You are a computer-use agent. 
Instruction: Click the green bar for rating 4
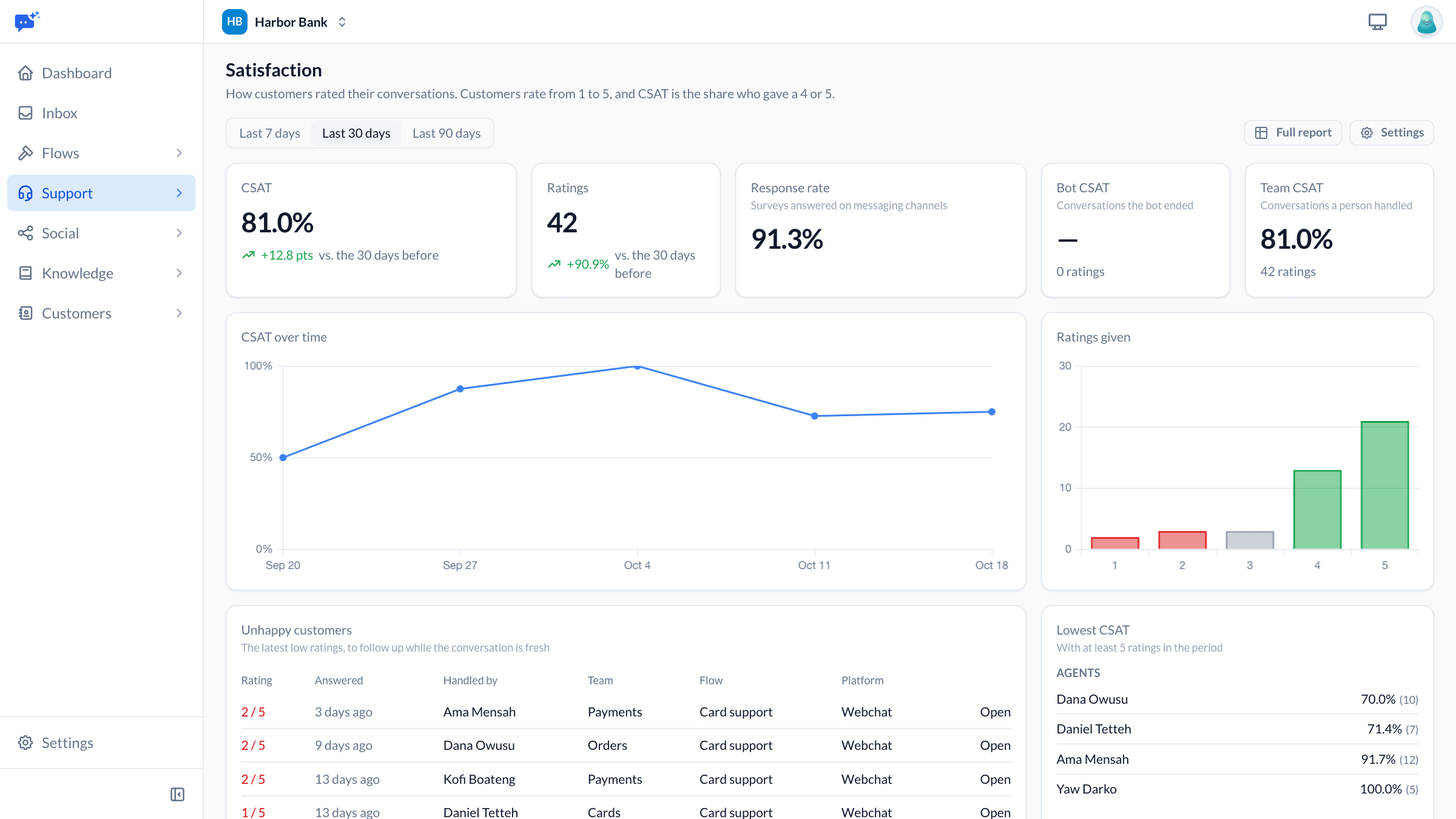[1317, 510]
